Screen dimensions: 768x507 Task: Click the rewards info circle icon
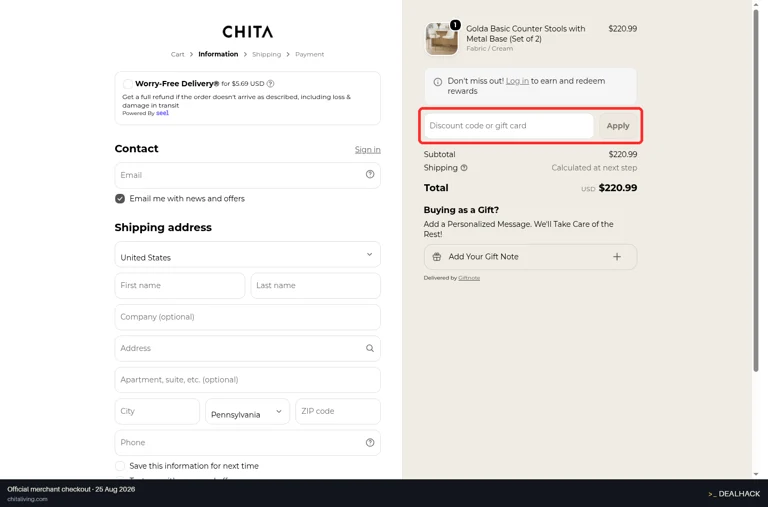tap(437, 82)
